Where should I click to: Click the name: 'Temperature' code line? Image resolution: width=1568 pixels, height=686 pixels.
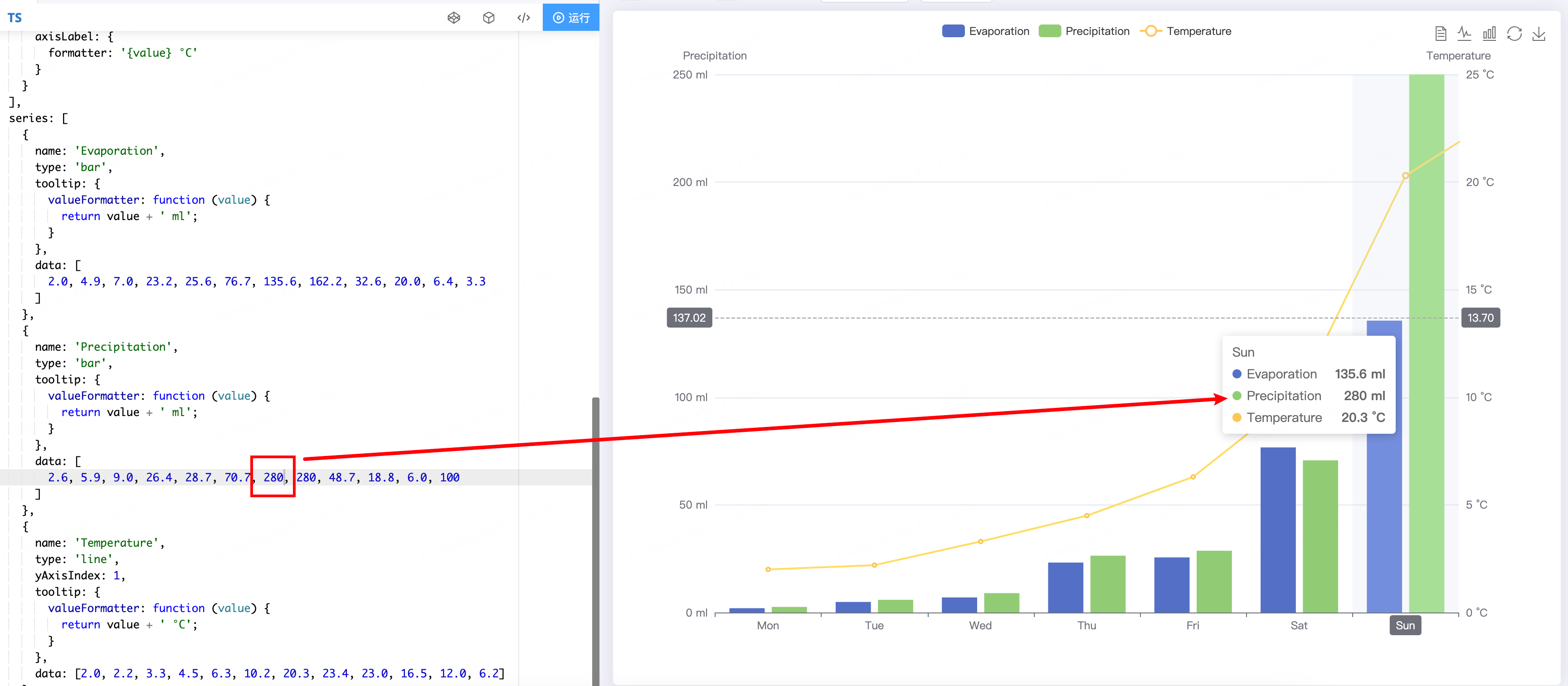point(100,544)
